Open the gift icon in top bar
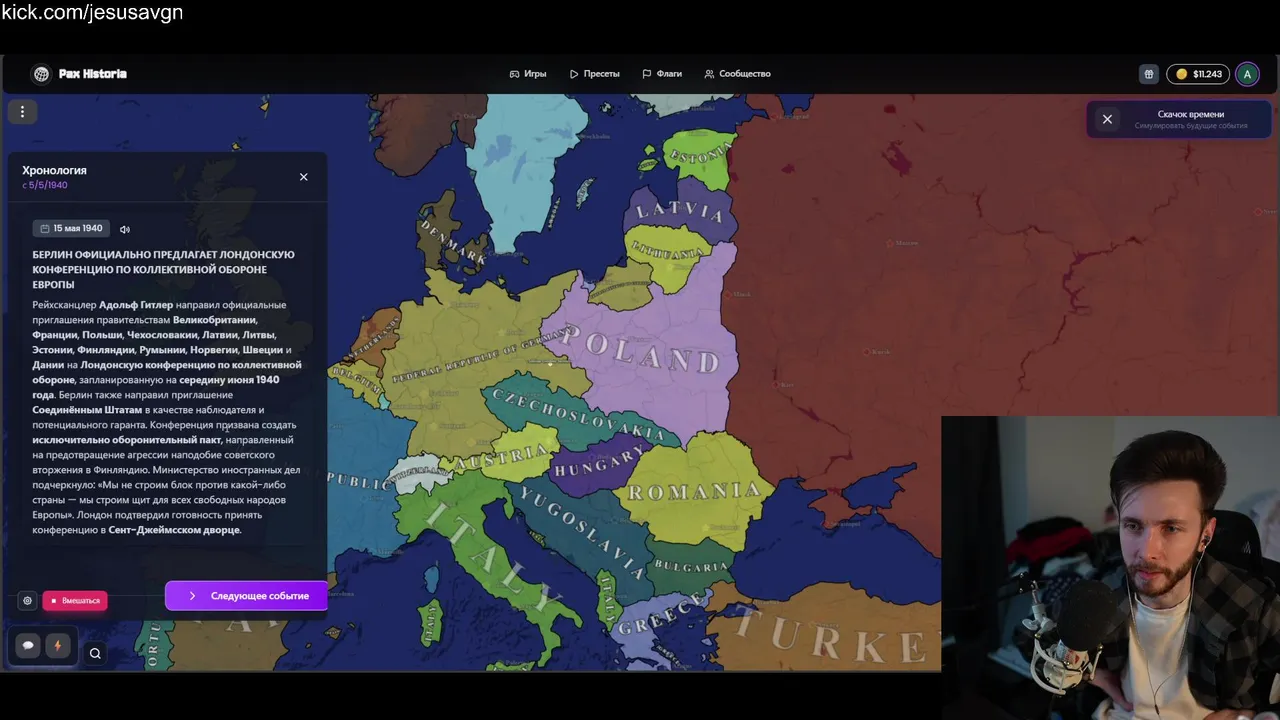Image resolution: width=1280 pixels, height=720 pixels. coord(1149,74)
